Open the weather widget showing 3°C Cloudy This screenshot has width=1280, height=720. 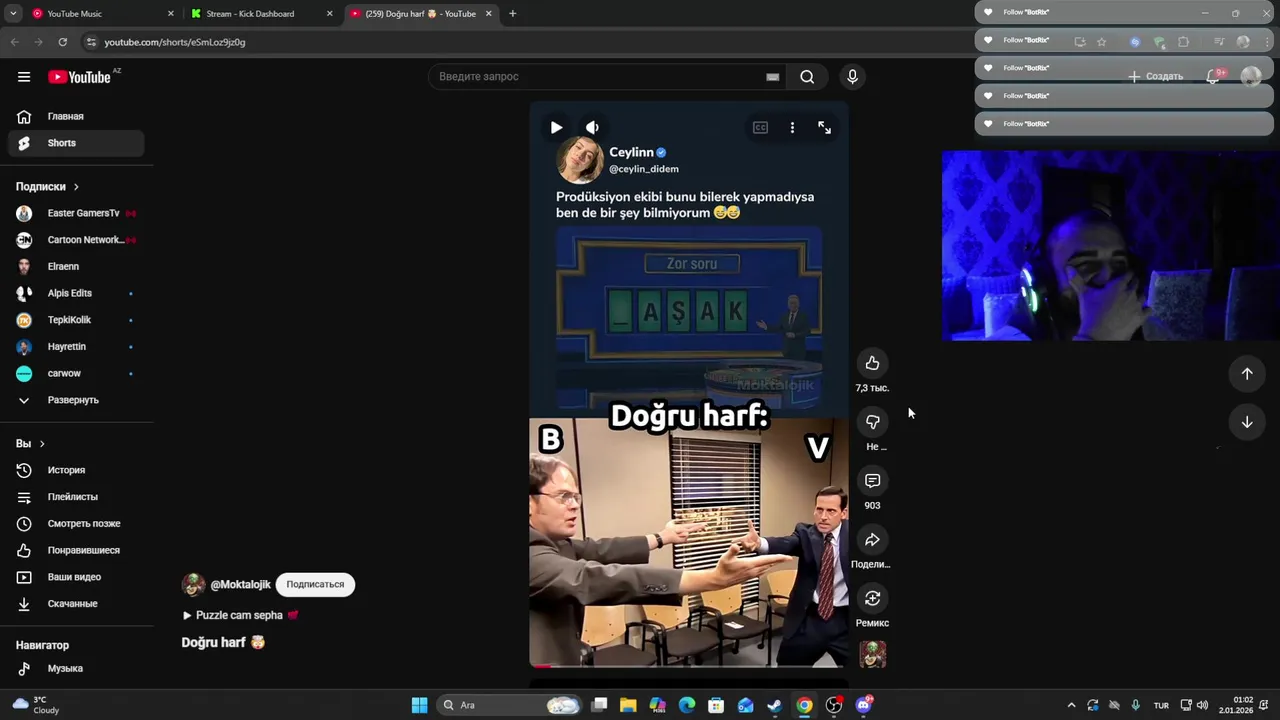(34, 705)
